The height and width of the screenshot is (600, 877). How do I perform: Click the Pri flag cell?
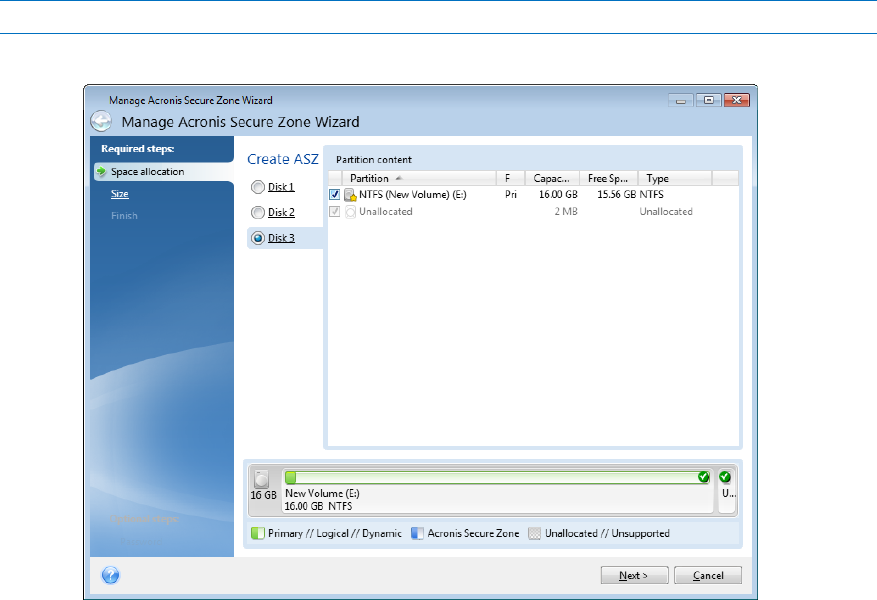(x=511, y=195)
